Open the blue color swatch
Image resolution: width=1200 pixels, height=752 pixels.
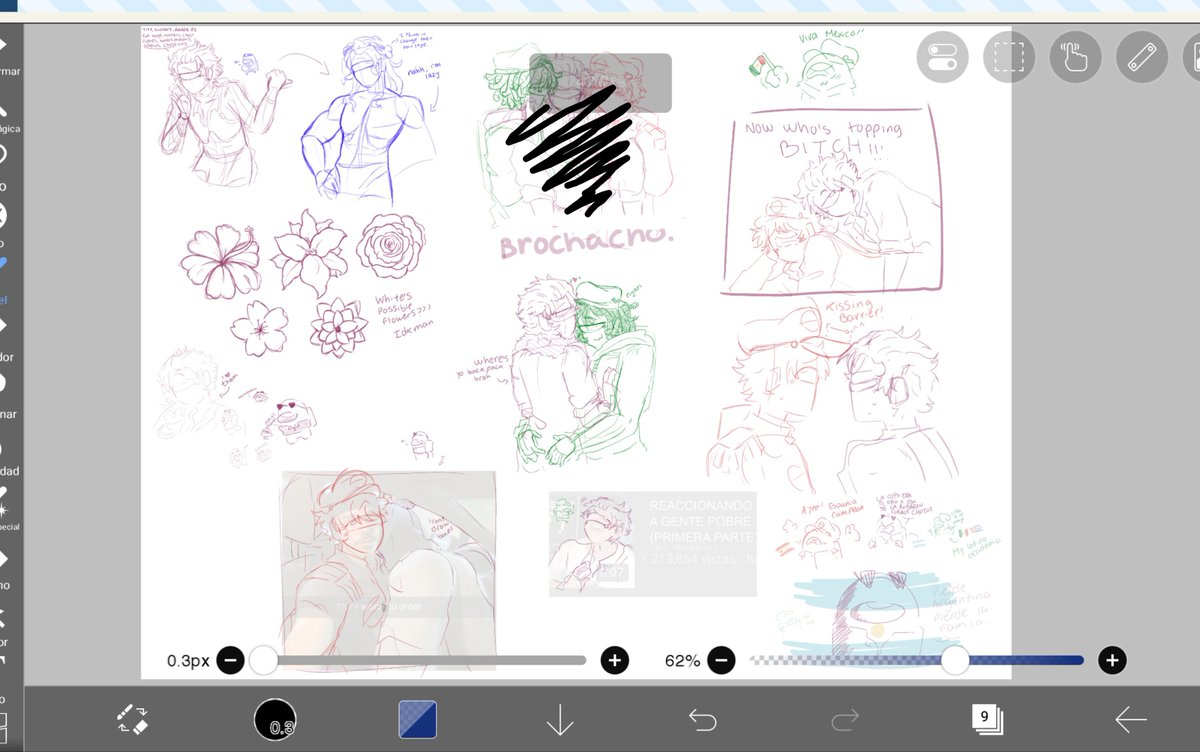417,719
